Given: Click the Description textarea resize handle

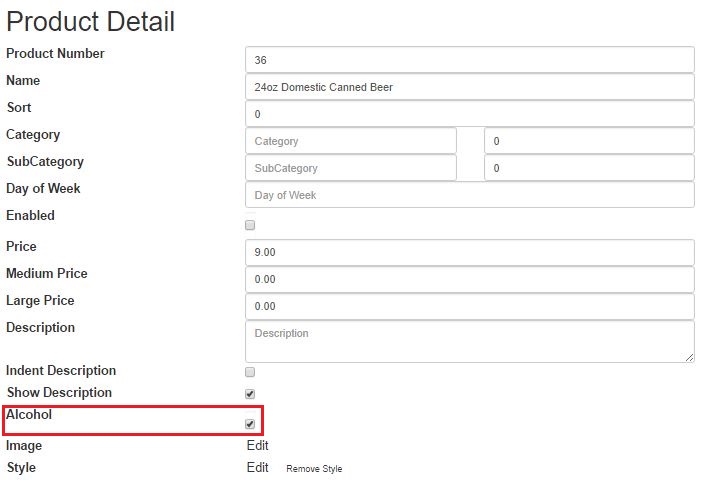Looking at the screenshot, I should 689,358.
